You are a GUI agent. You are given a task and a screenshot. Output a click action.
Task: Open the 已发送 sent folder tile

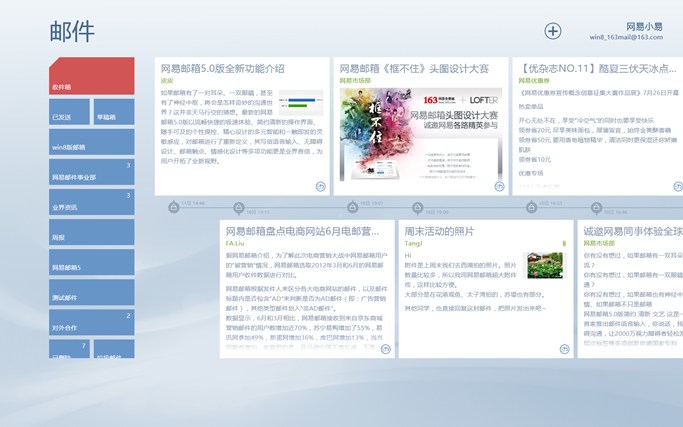pos(69,114)
